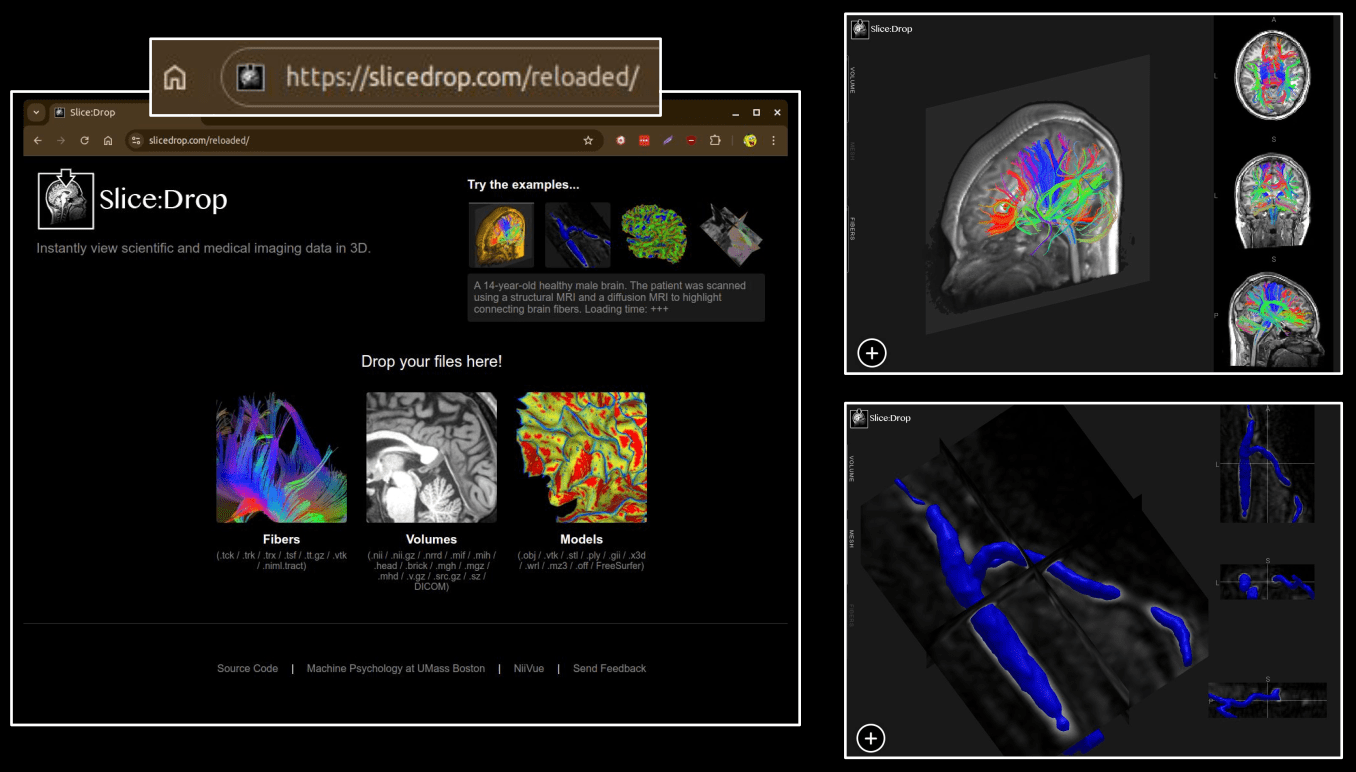Open the Source Code link
The height and width of the screenshot is (772, 1356).
click(x=247, y=668)
